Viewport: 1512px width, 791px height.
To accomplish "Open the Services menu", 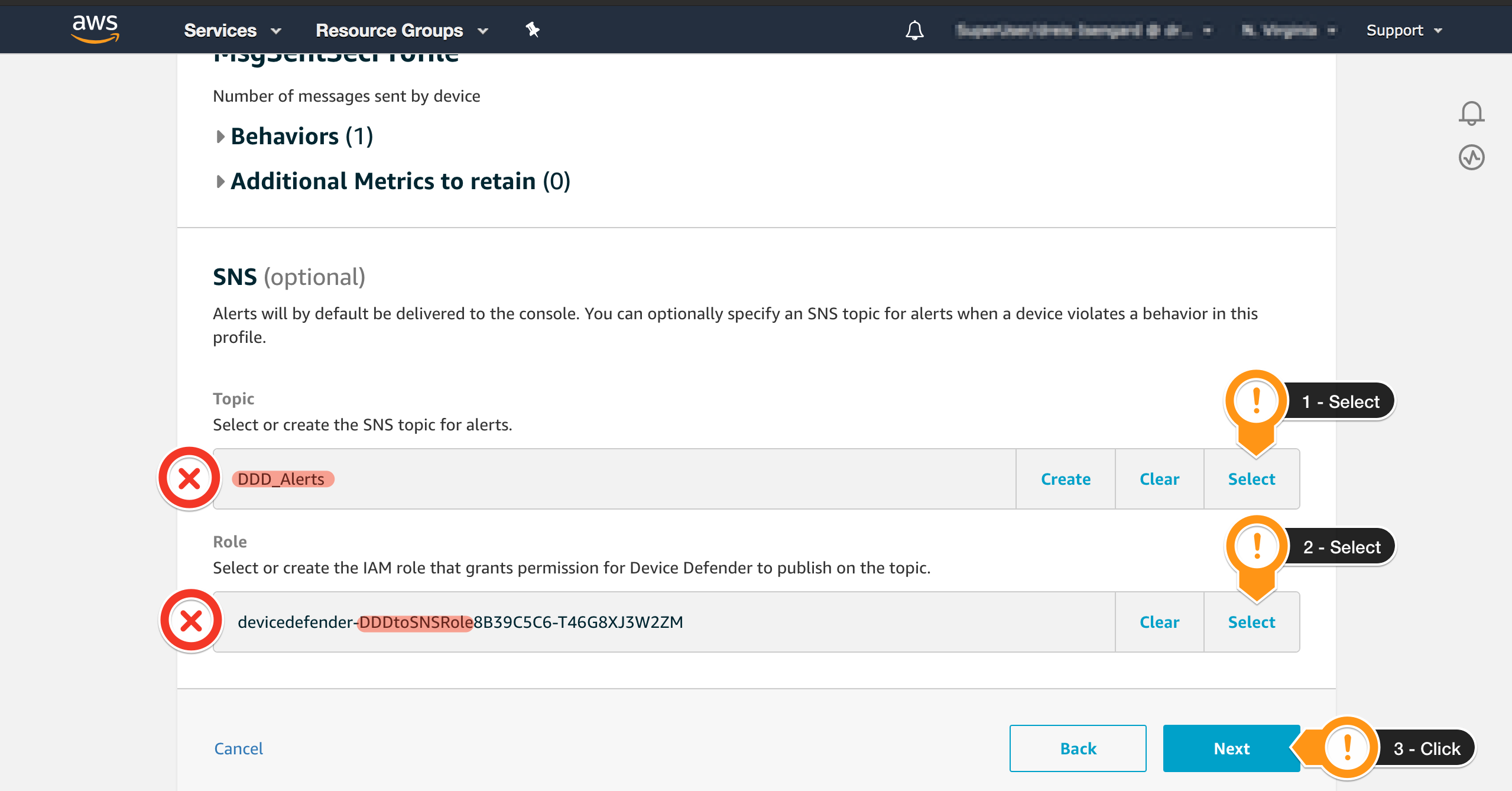I will pyautogui.click(x=232, y=30).
